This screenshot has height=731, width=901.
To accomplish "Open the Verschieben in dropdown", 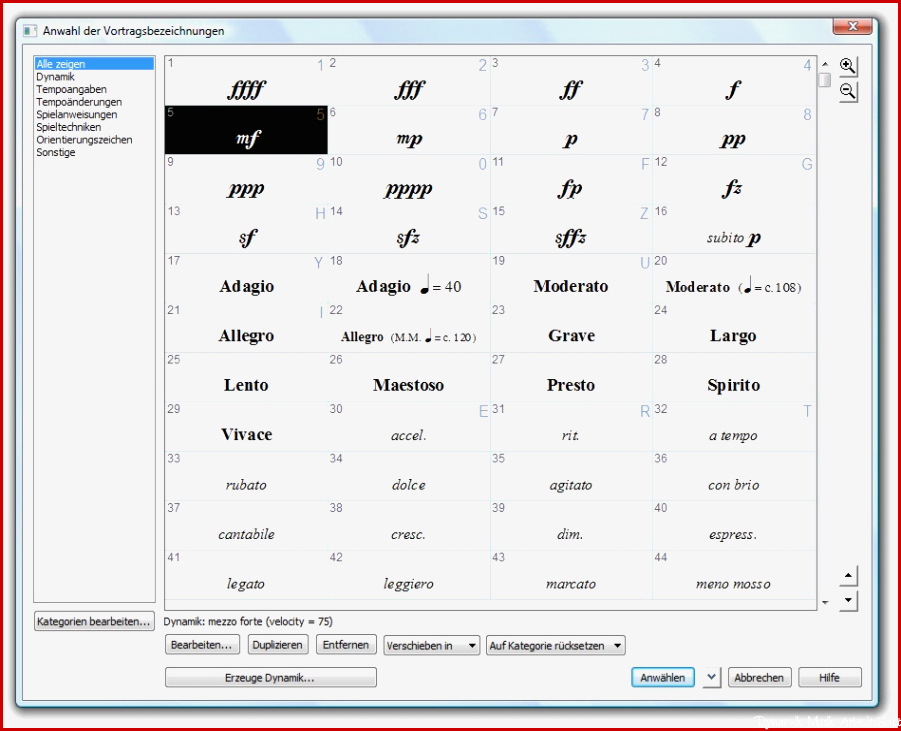I will pyautogui.click(x=432, y=645).
